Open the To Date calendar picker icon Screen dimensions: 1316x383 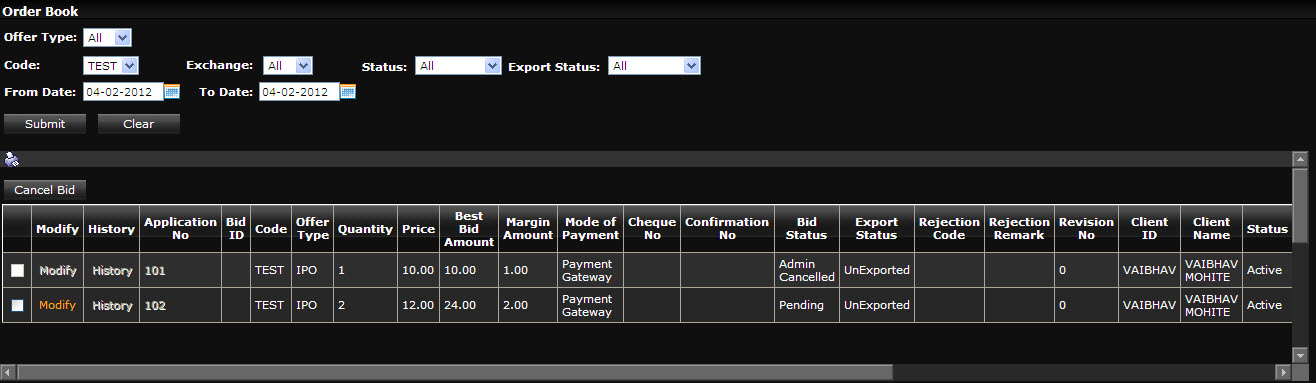tap(348, 92)
